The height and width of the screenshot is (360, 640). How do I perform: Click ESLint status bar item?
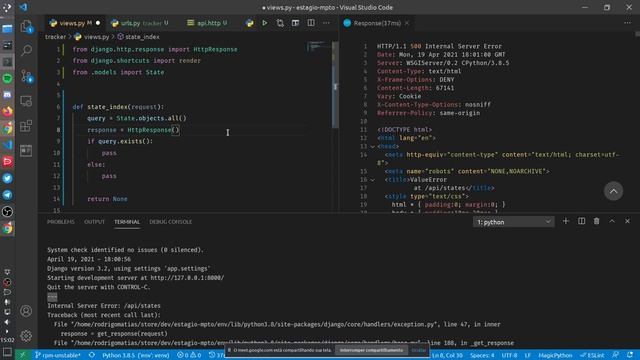point(592,355)
